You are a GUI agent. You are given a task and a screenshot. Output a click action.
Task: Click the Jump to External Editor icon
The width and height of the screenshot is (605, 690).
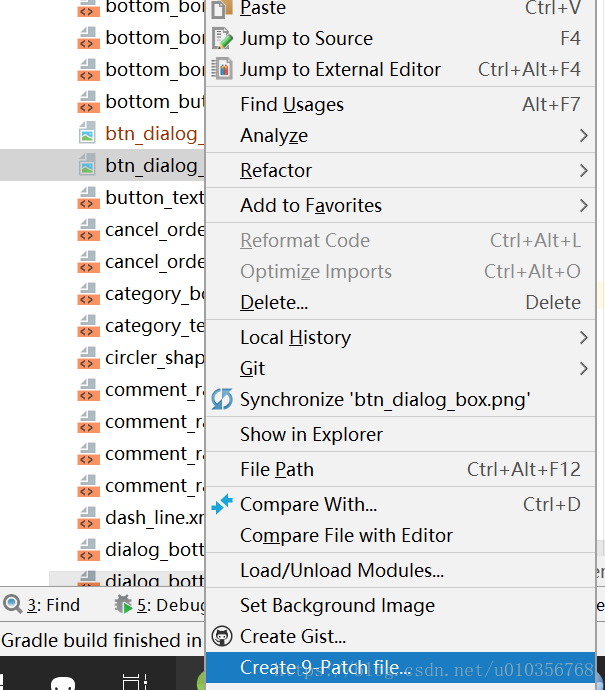222,69
